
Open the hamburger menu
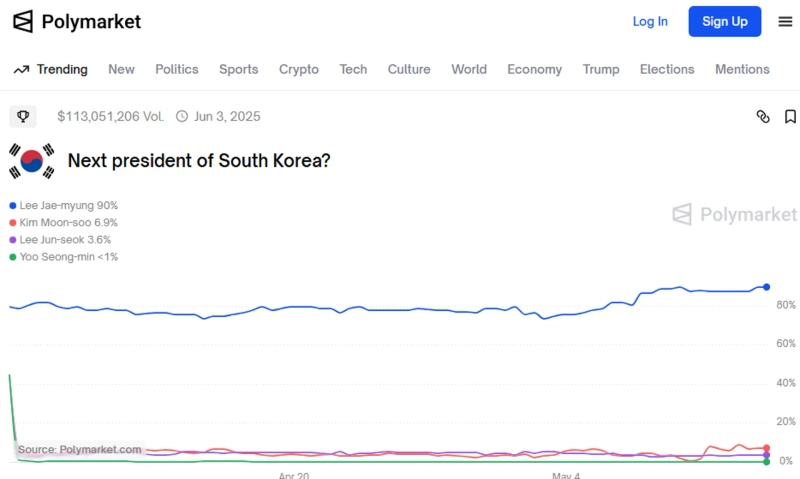(785, 22)
